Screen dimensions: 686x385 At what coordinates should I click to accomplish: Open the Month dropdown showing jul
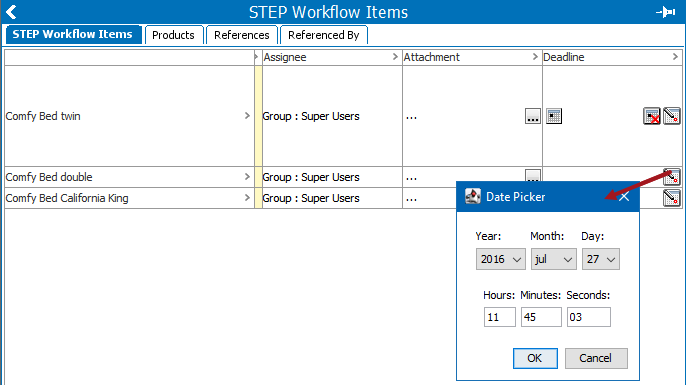[553, 259]
